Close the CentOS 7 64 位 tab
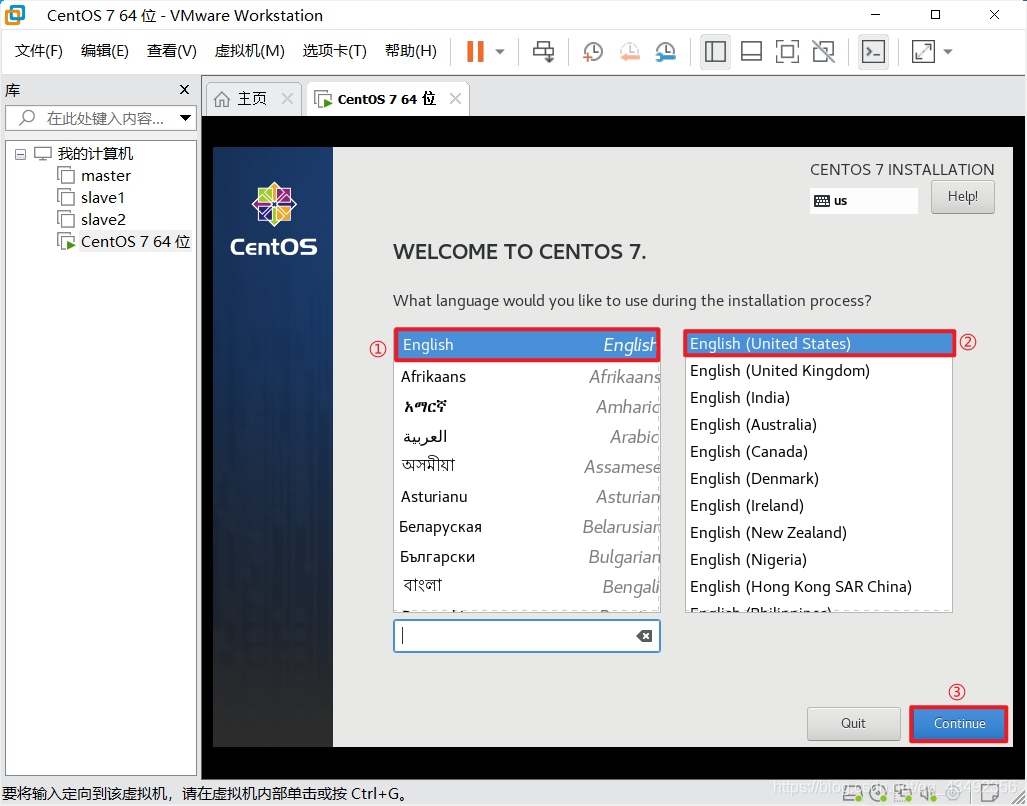The height and width of the screenshot is (806, 1027). [x=455, y=99]
